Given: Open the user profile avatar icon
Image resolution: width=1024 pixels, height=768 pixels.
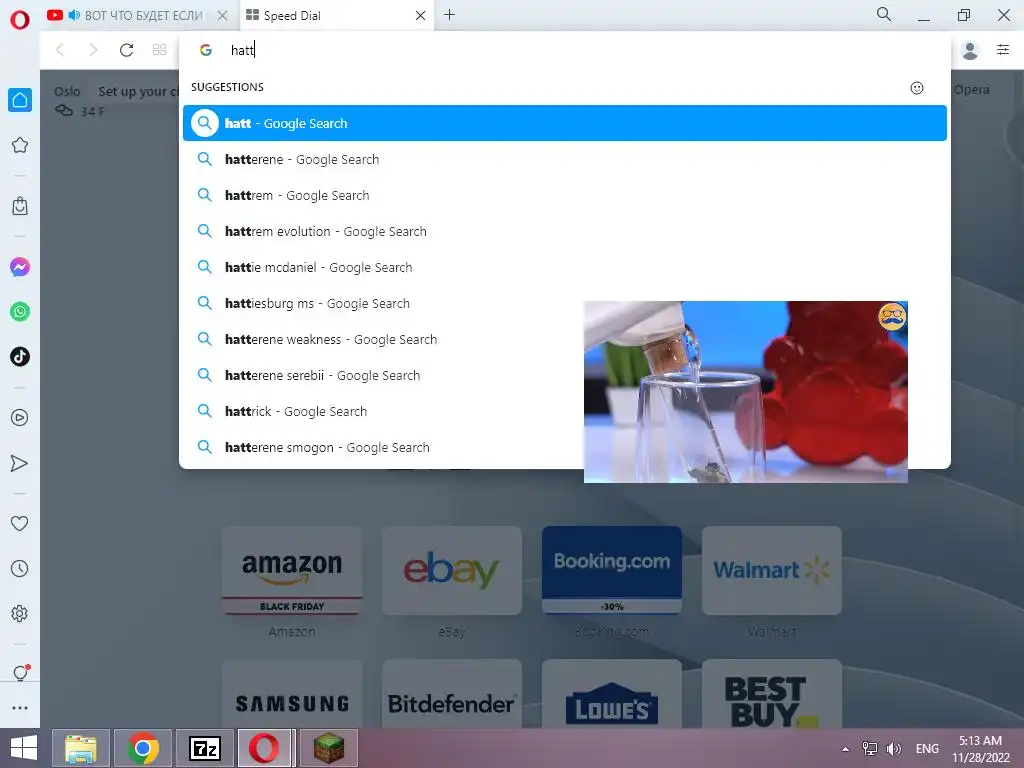Looking at the screenshot, I should coord(970,50).
